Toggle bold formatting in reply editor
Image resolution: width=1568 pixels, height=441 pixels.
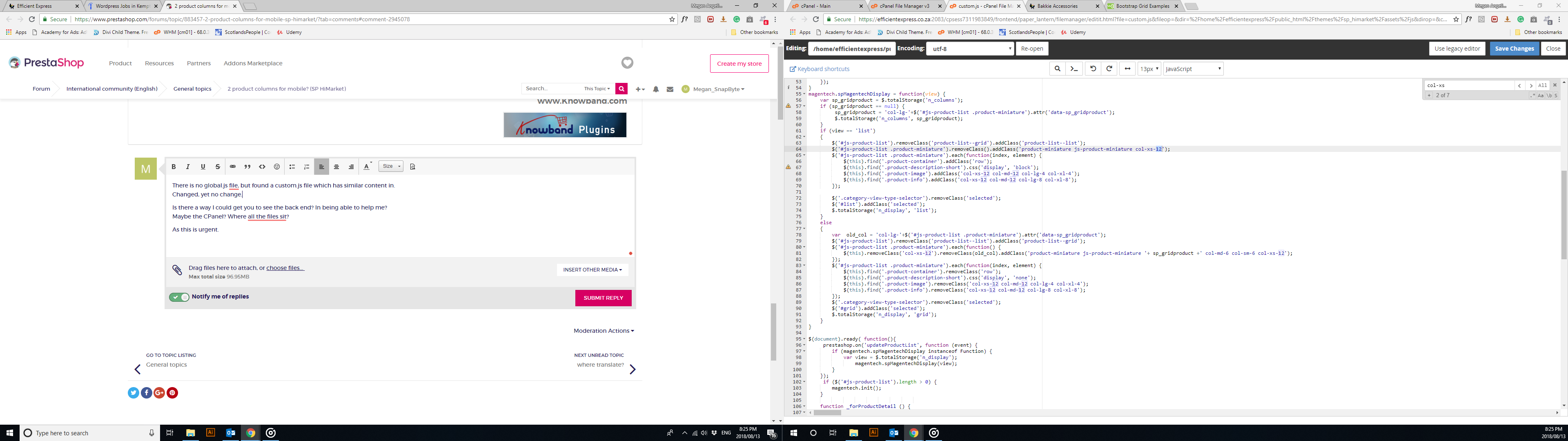(174, 166)
